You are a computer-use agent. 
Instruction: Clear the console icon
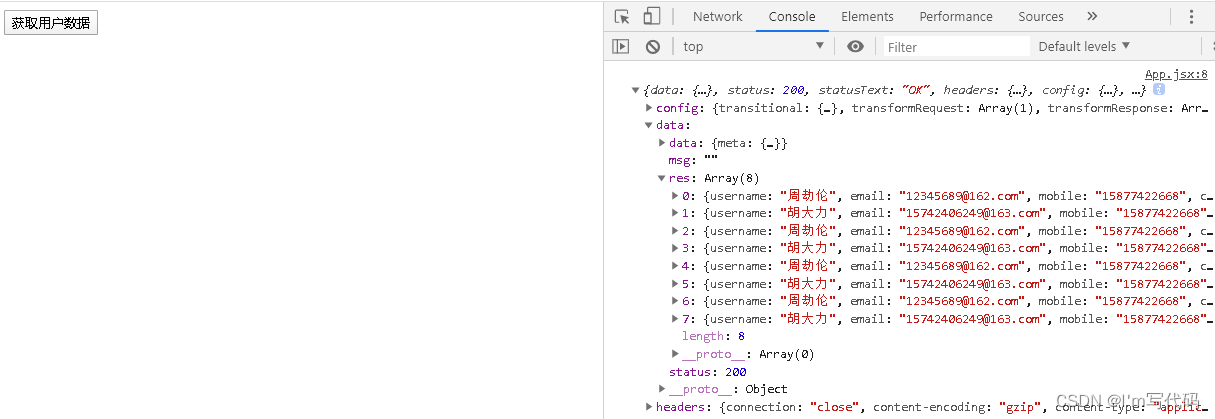point(652,46)
